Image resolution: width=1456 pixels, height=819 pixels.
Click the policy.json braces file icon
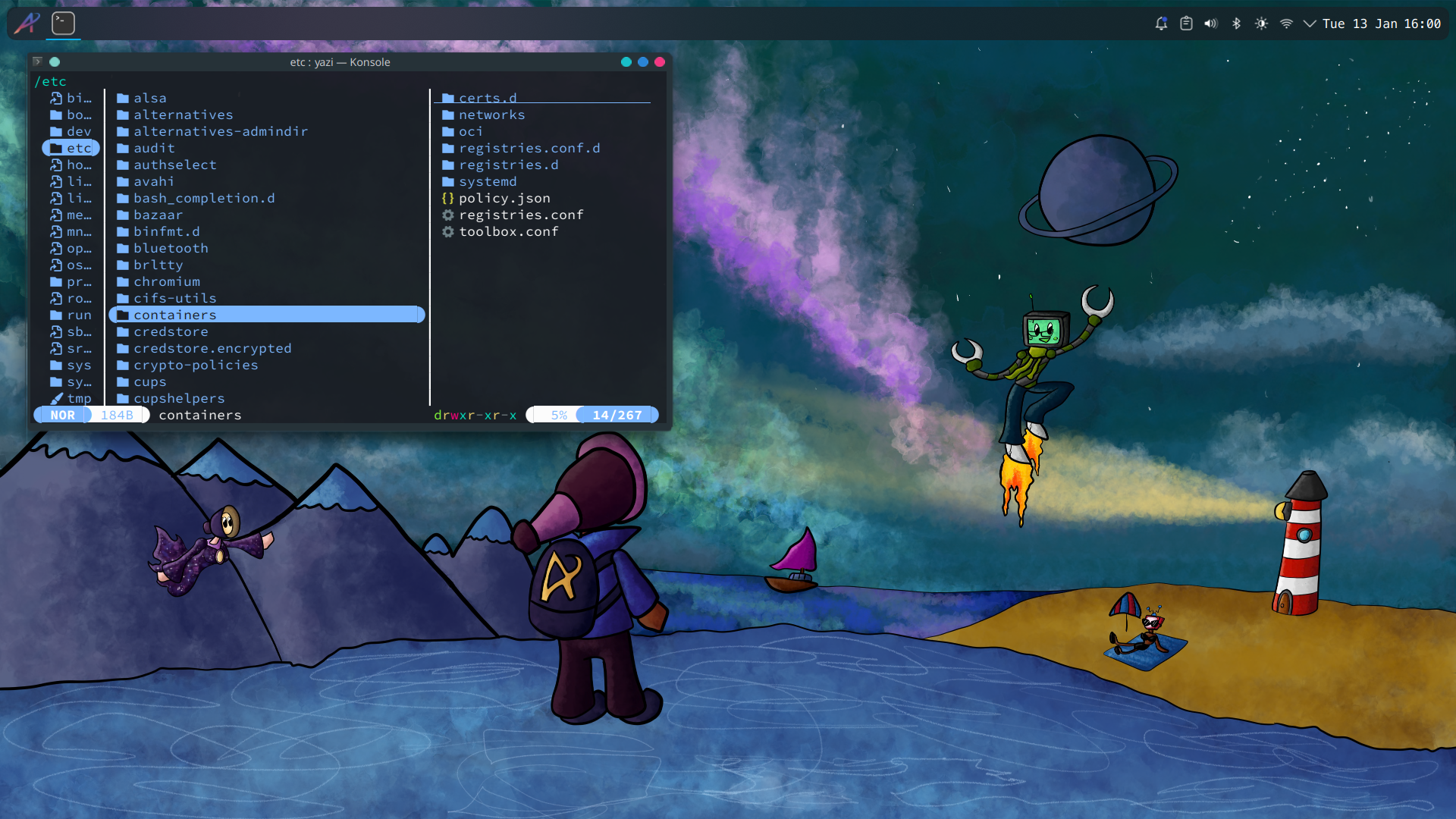click(448, 198)
